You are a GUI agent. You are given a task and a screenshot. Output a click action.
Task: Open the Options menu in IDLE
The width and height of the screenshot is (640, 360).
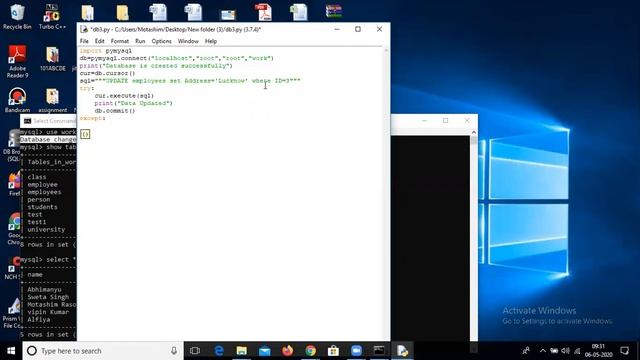[x=162, y=41]
